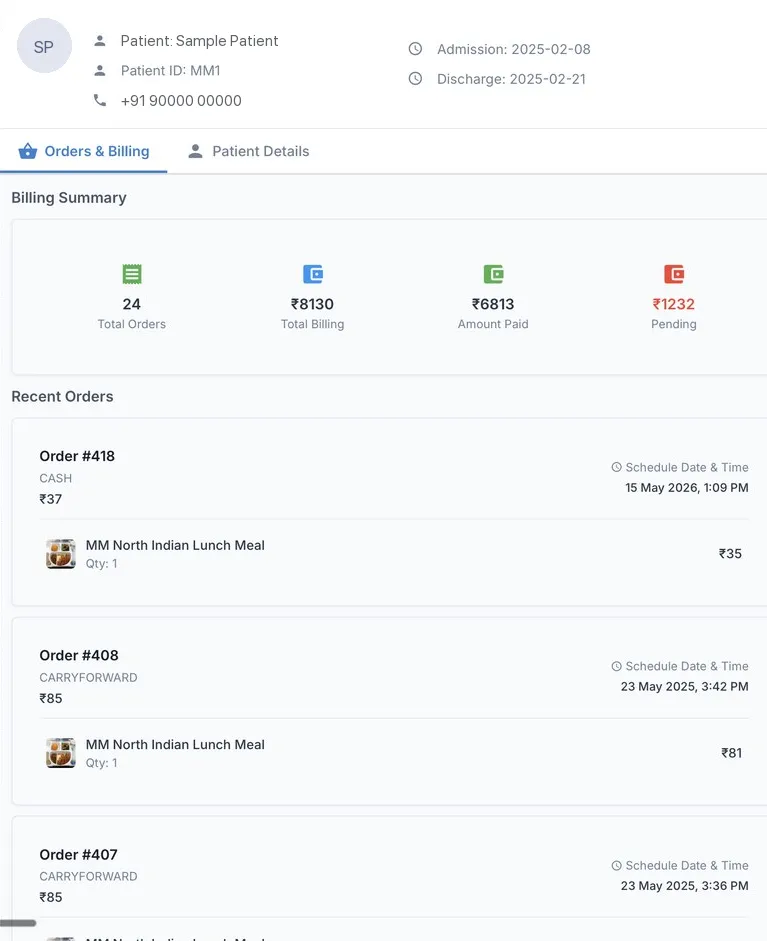Open Order #408 heading
Viewport: 767px width, 941px height.
(79, 655)
